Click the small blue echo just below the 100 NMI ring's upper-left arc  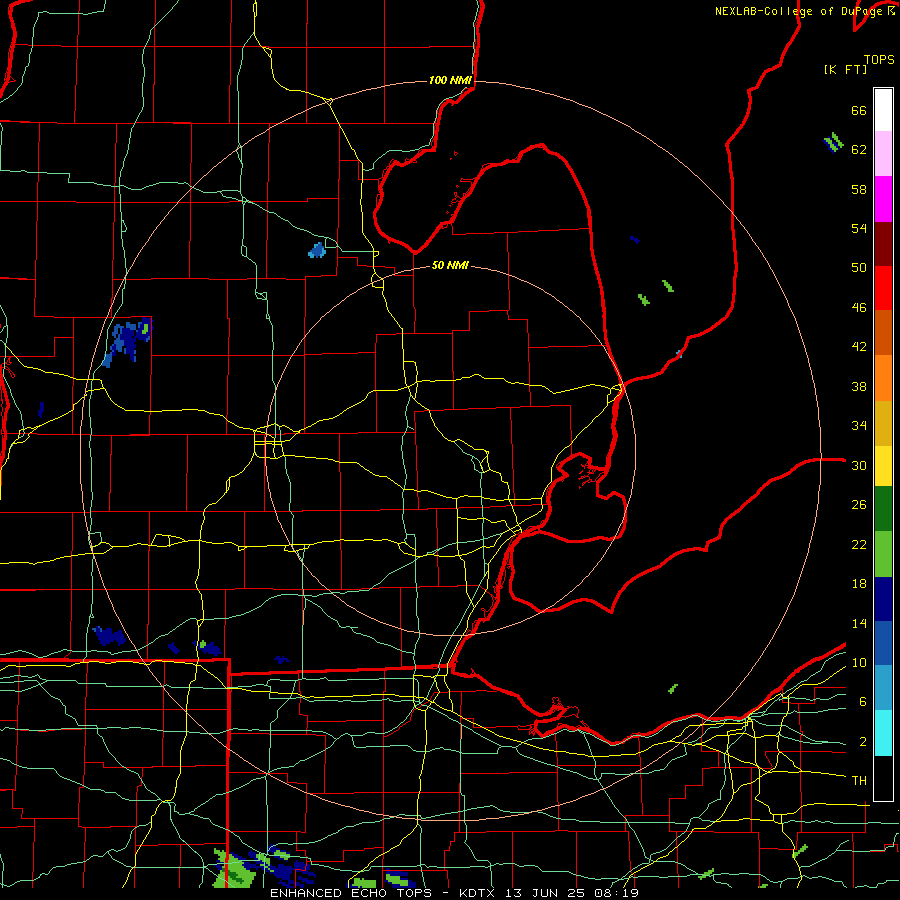click(317, 250)
